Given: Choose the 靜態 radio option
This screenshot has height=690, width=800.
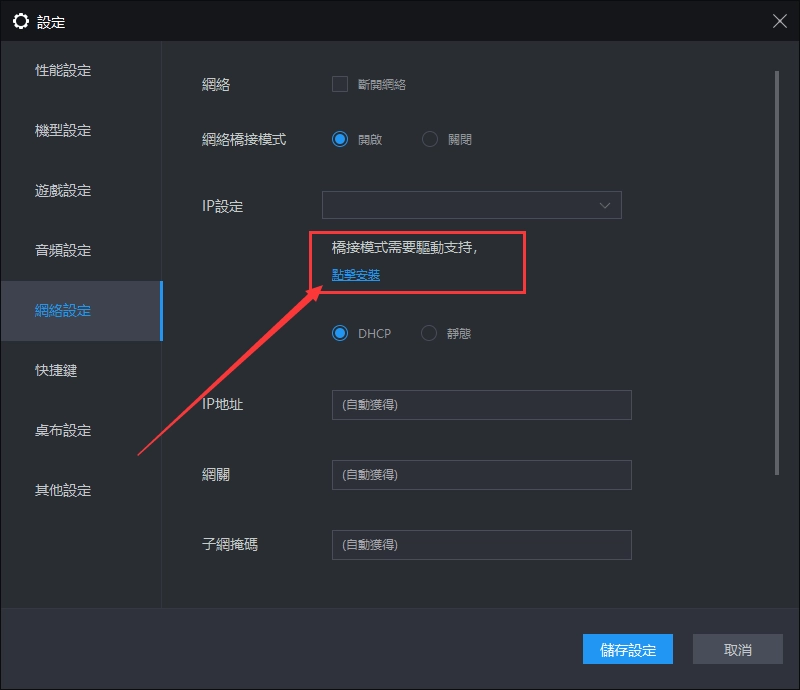Looking at the screenshot, I should click(430, 333).
